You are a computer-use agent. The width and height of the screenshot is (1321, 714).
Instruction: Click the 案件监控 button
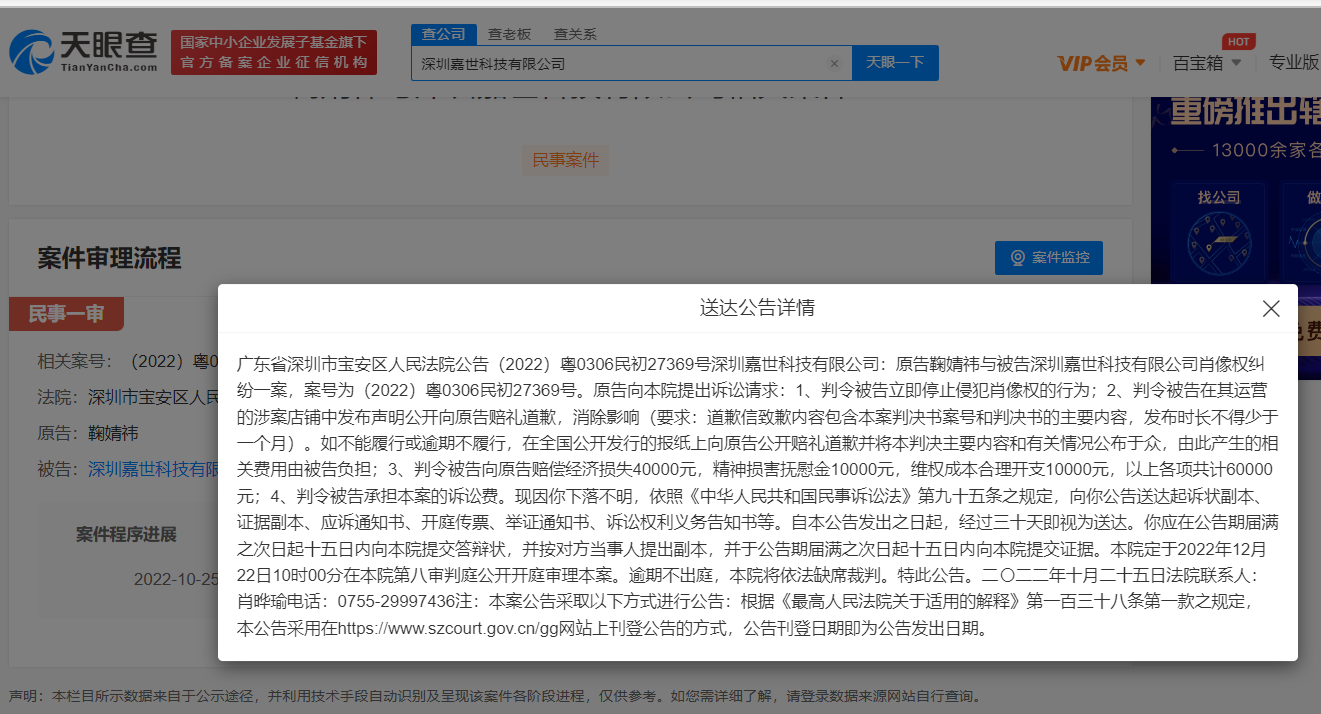(1049, 258)
